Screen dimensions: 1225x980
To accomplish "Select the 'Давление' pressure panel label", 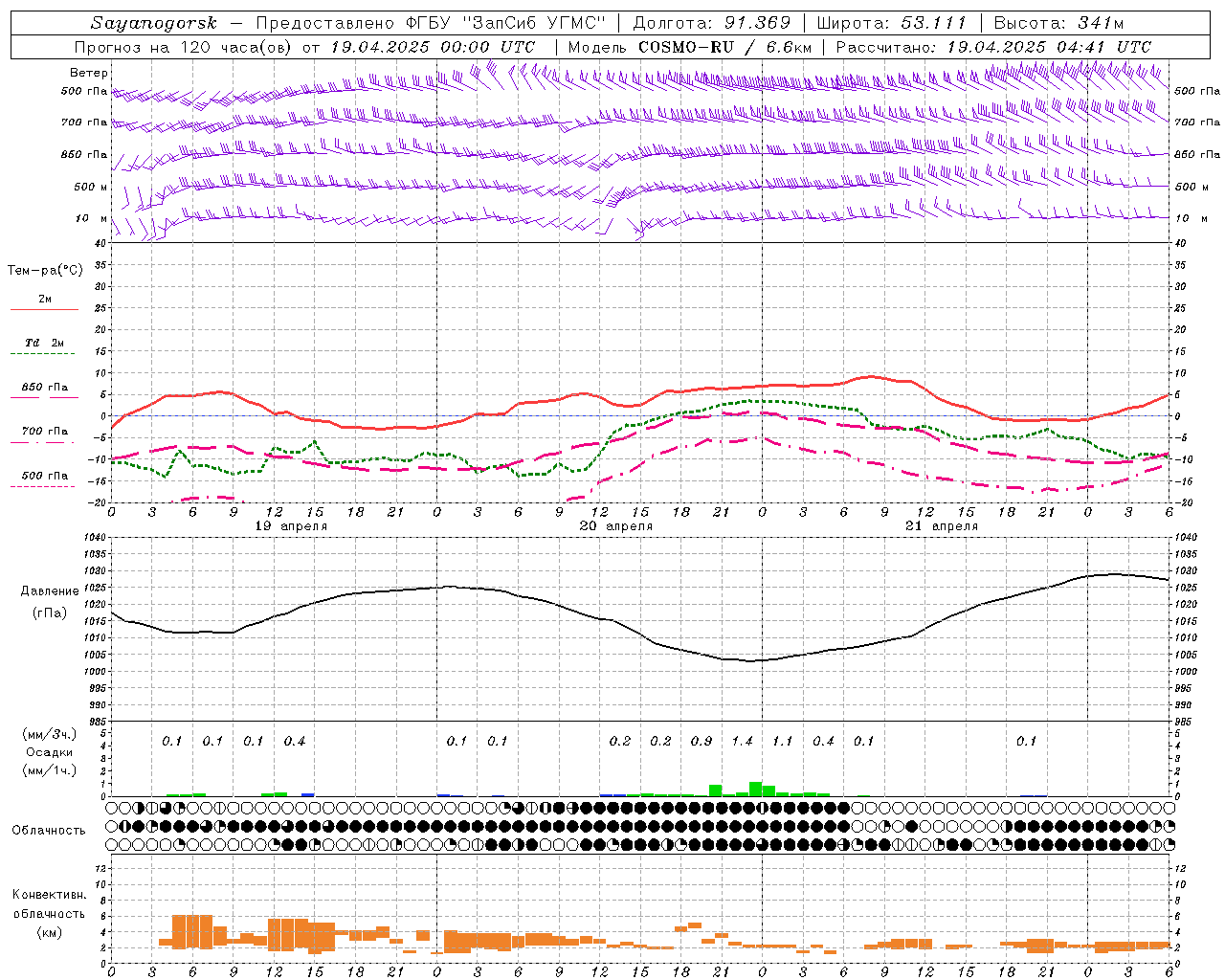I will (50, 591).
